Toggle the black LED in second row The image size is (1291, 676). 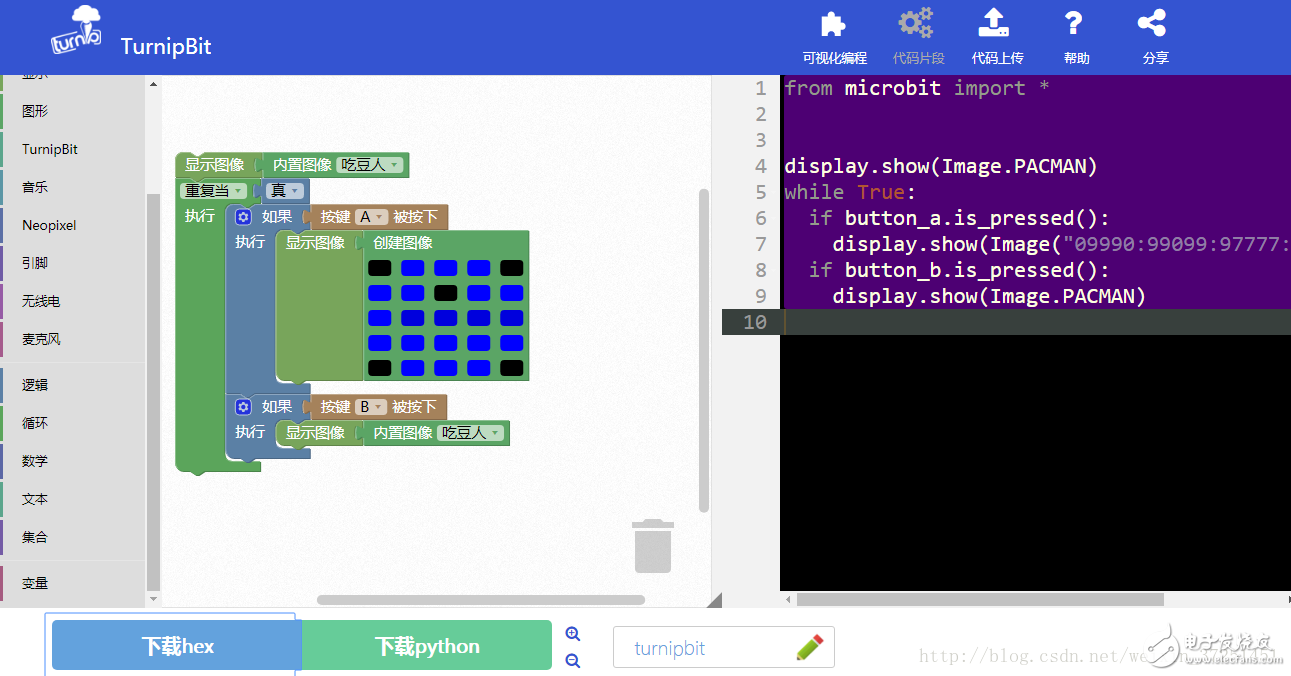click(x=446, y=293)
